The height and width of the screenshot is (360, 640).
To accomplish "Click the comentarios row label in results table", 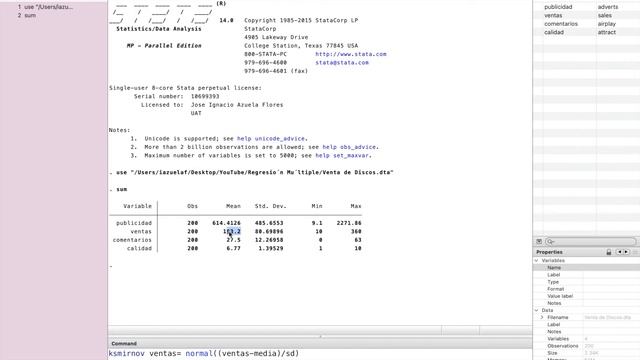I will click(132, 240).
